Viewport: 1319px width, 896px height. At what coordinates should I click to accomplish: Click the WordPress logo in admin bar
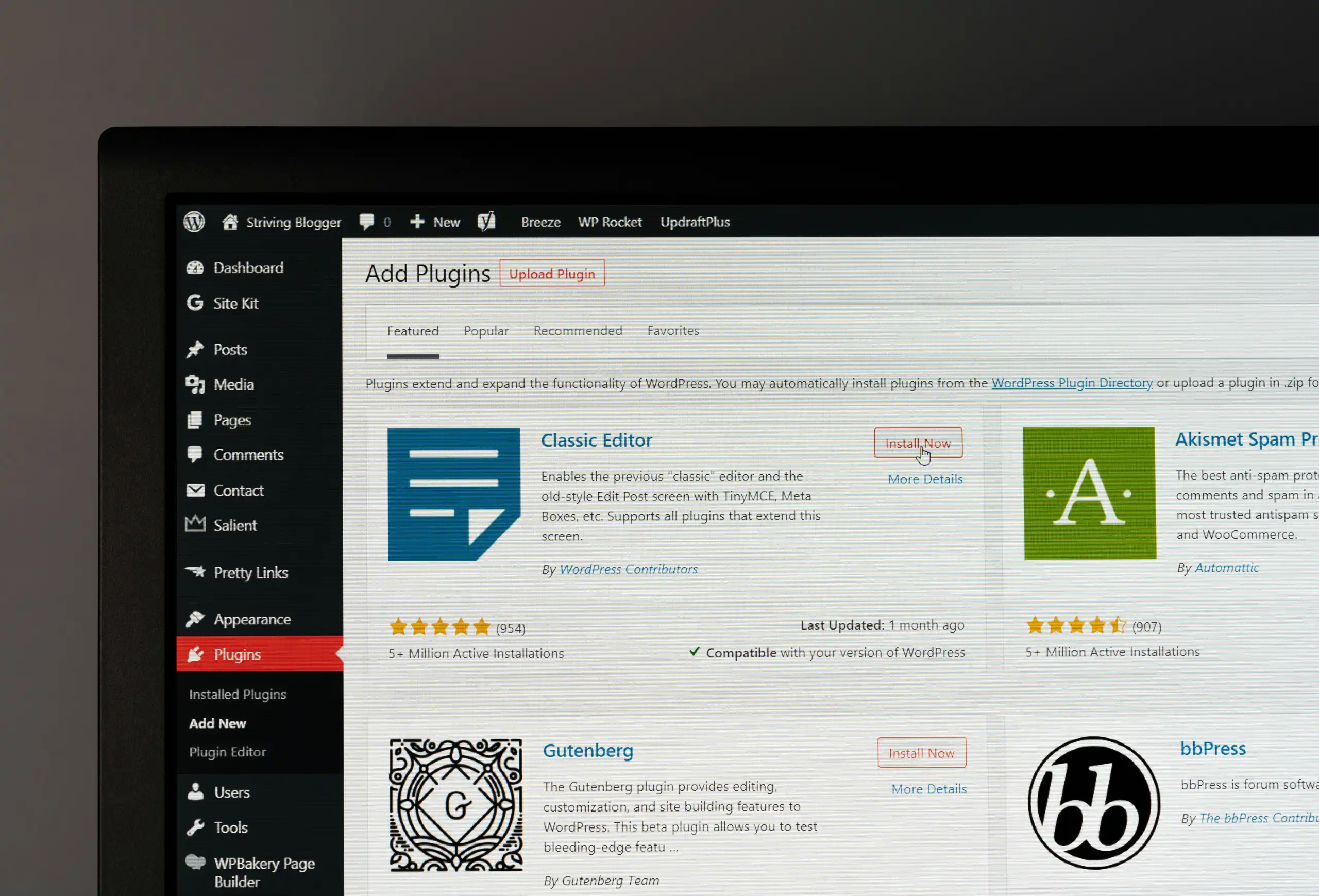(194, 222)
